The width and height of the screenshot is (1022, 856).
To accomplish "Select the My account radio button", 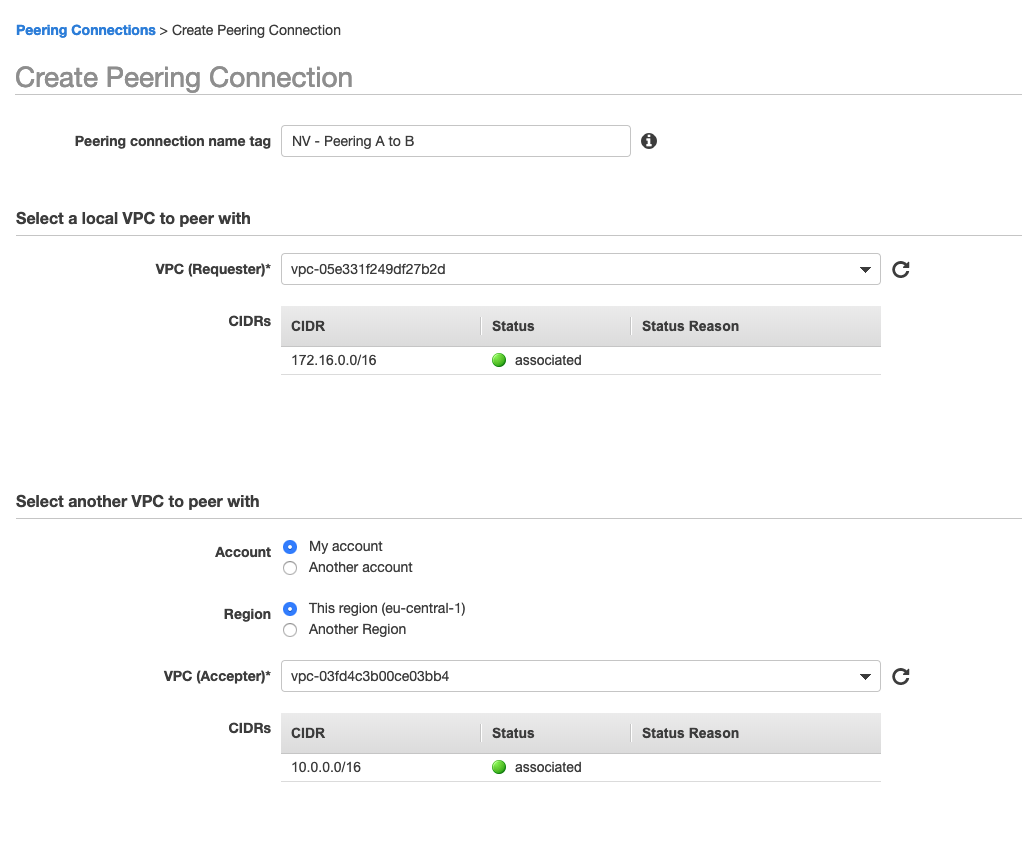I will click(290, 546).
